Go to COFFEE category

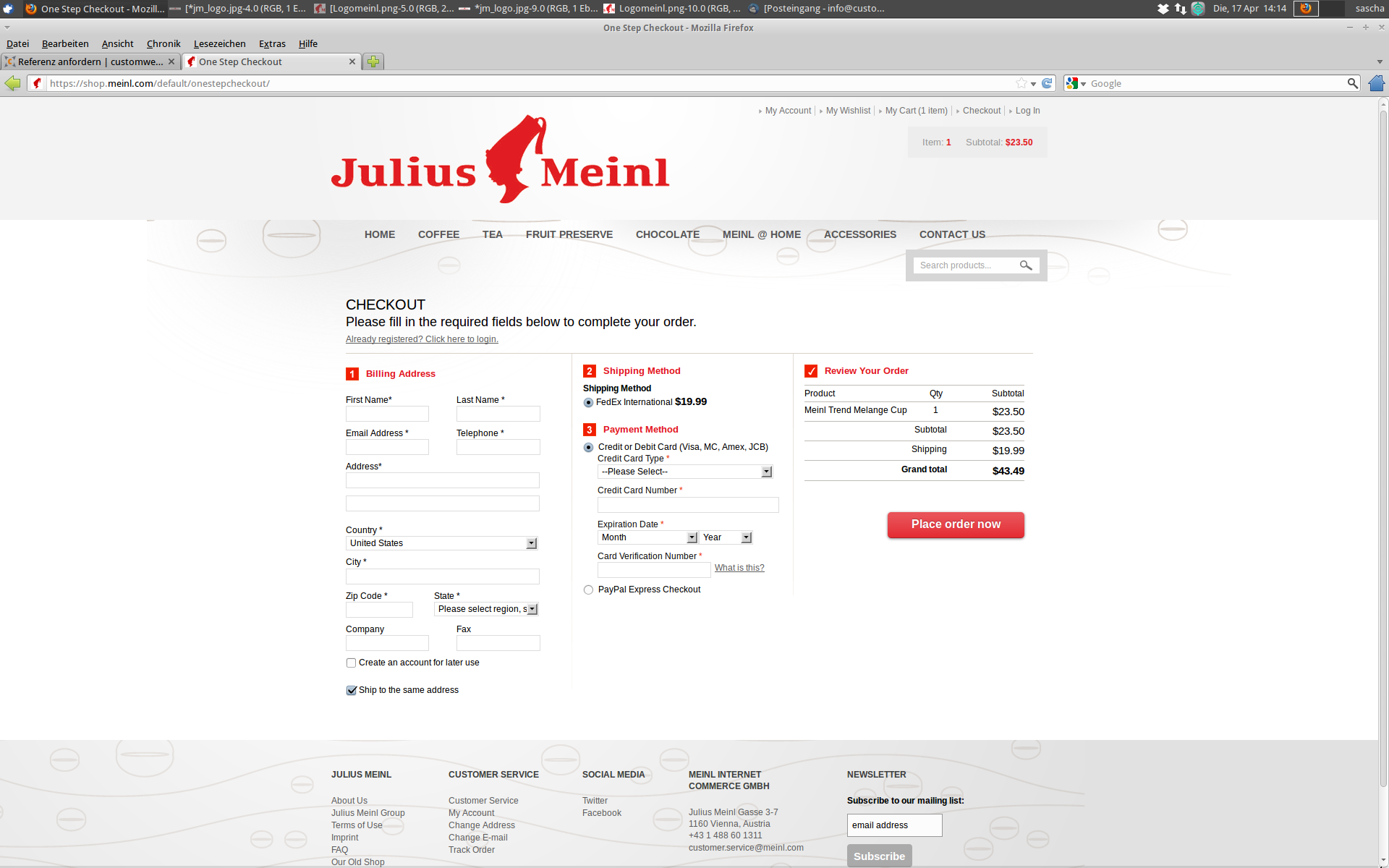point(438,234)
